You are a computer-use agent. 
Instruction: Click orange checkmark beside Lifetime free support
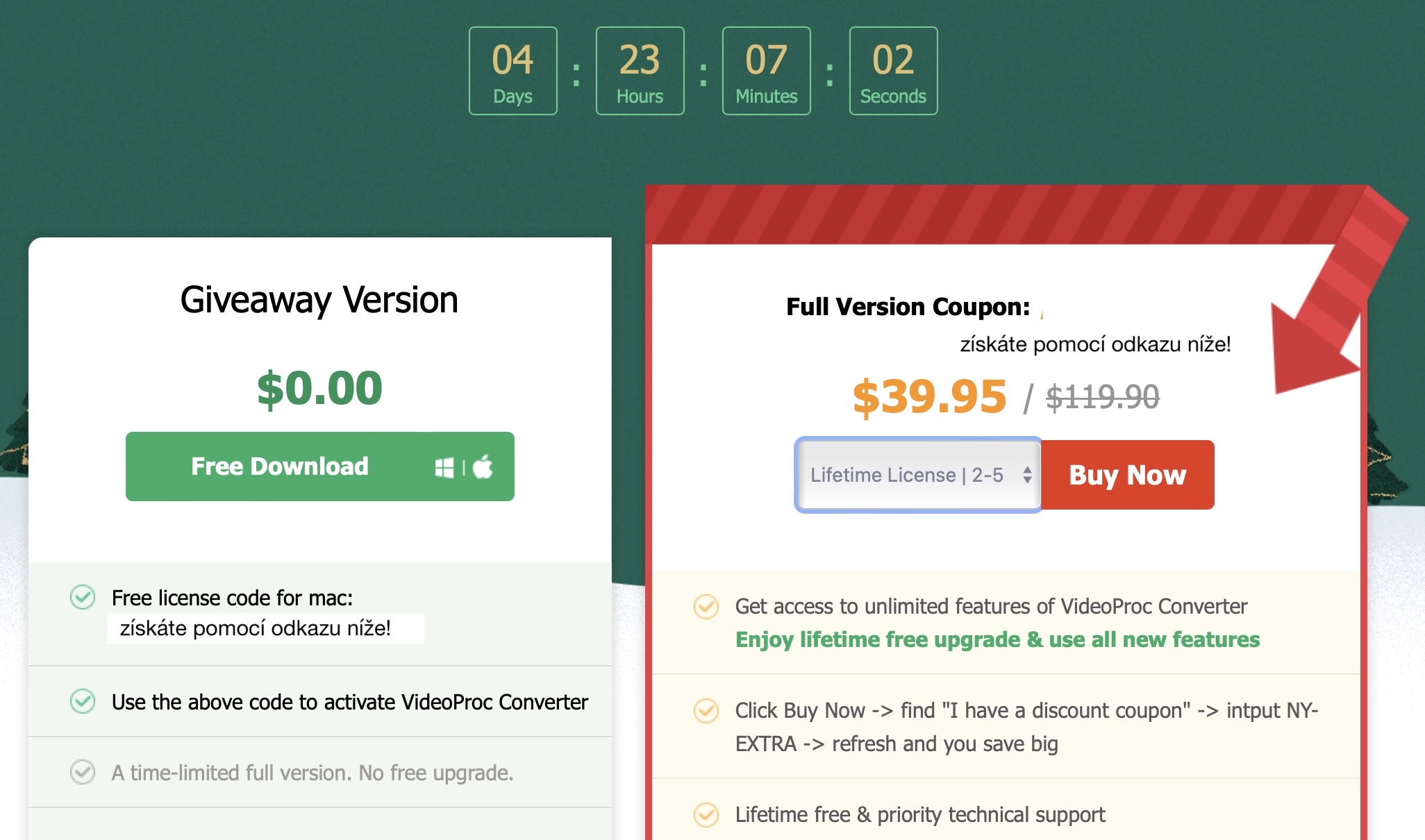[706, 814]
